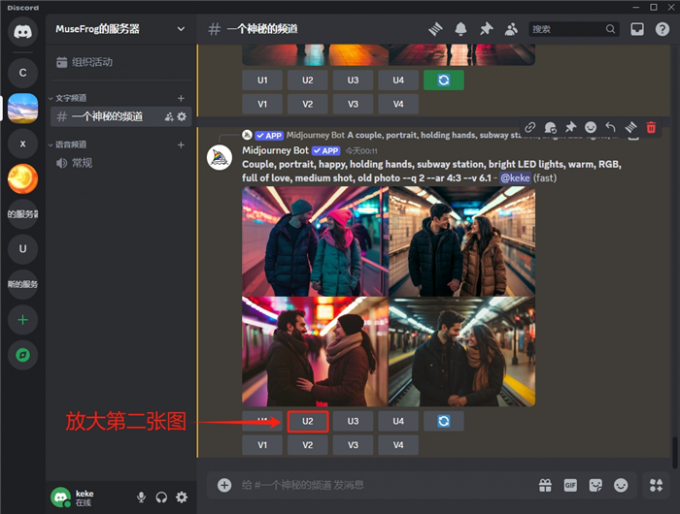Viewport: 680px width, 514px height.
Task: Select the 一个神秘的频道 text channel
Action: tap(121, 116)
